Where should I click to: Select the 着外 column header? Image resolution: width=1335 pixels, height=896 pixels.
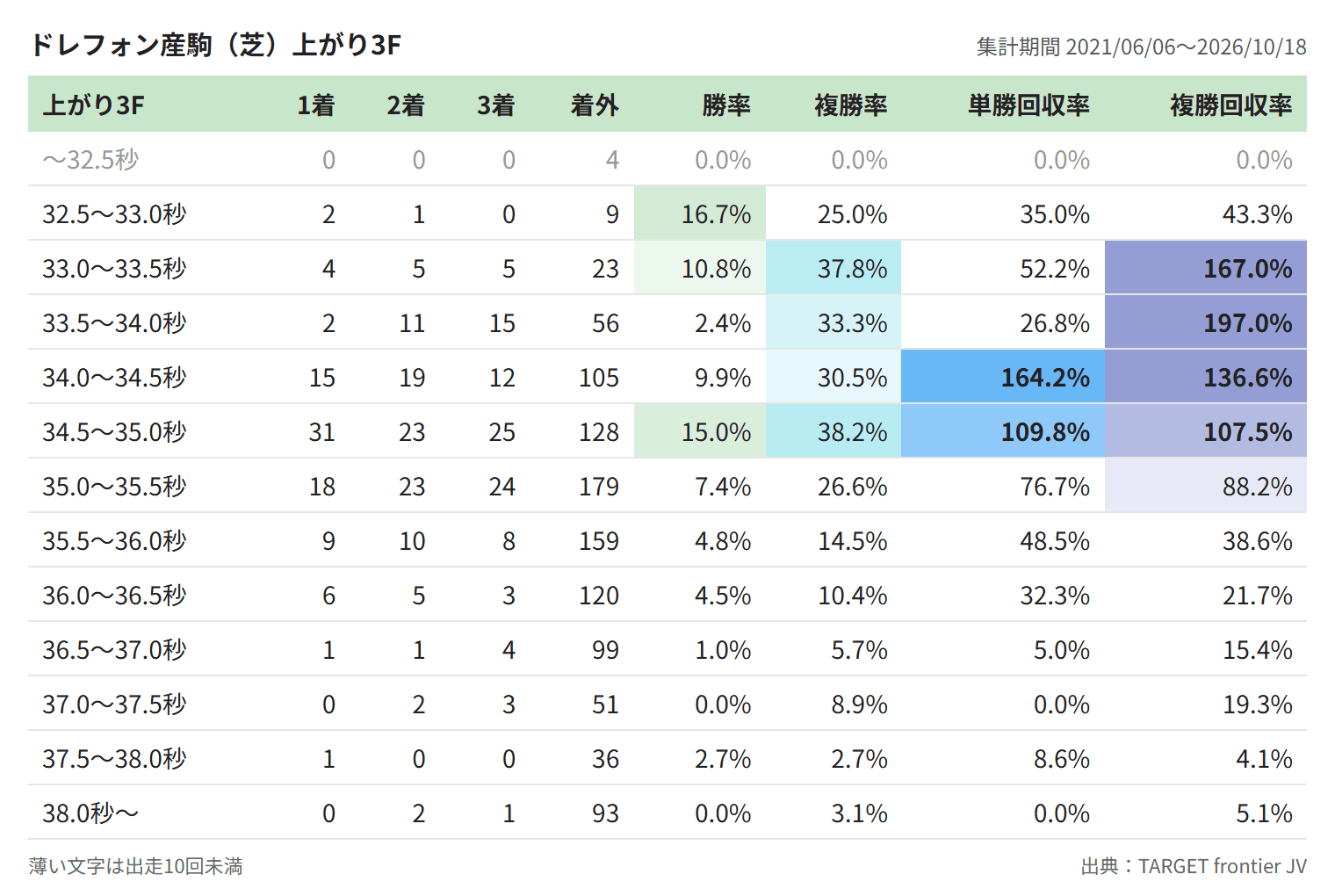(x=595, y=105)
